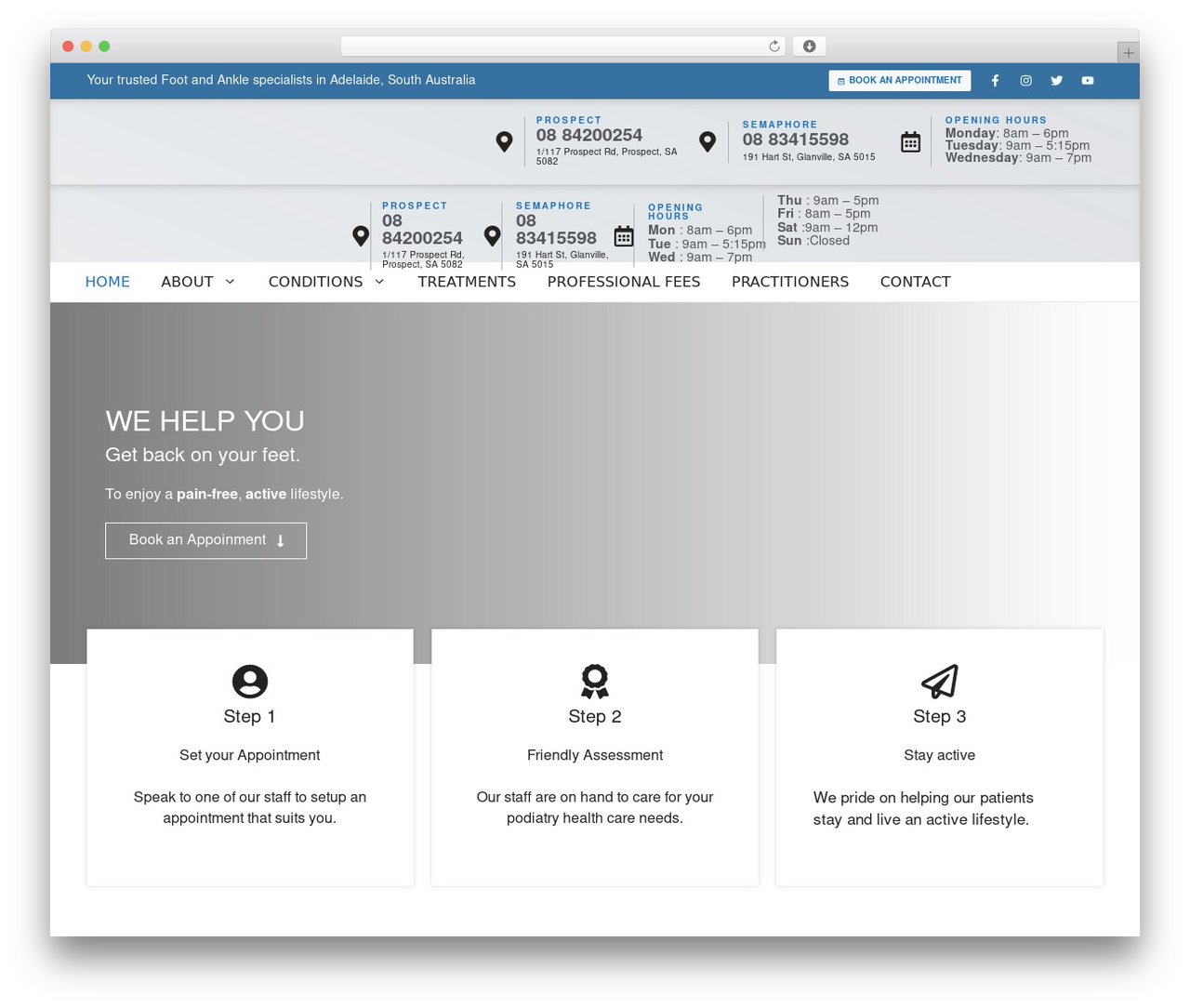Viewport: 1190px width, 1008px height.
Task: Click the 'Sun :Closed' hours line
Action: [x=813, y=241]
